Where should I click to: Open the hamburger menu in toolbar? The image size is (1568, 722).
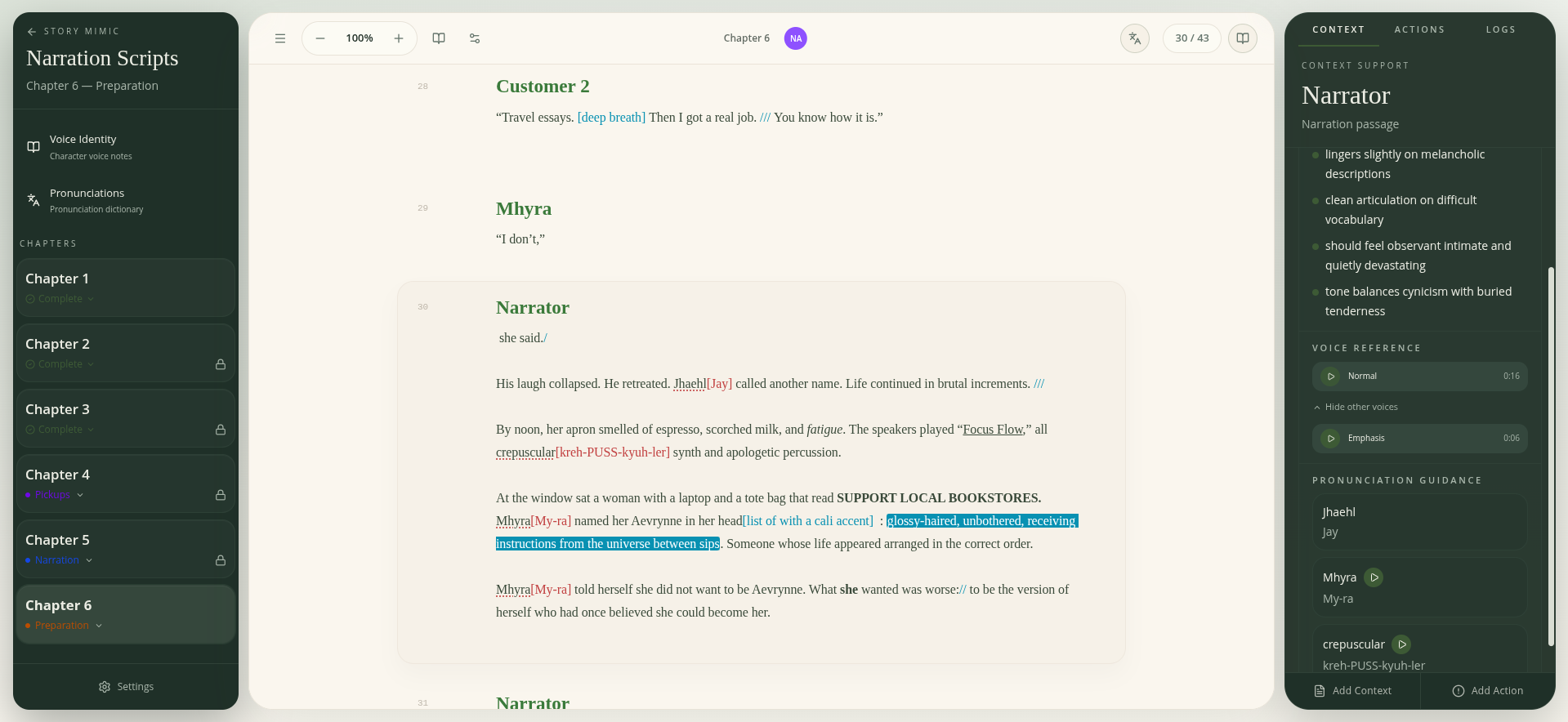(x=280, y=38)
